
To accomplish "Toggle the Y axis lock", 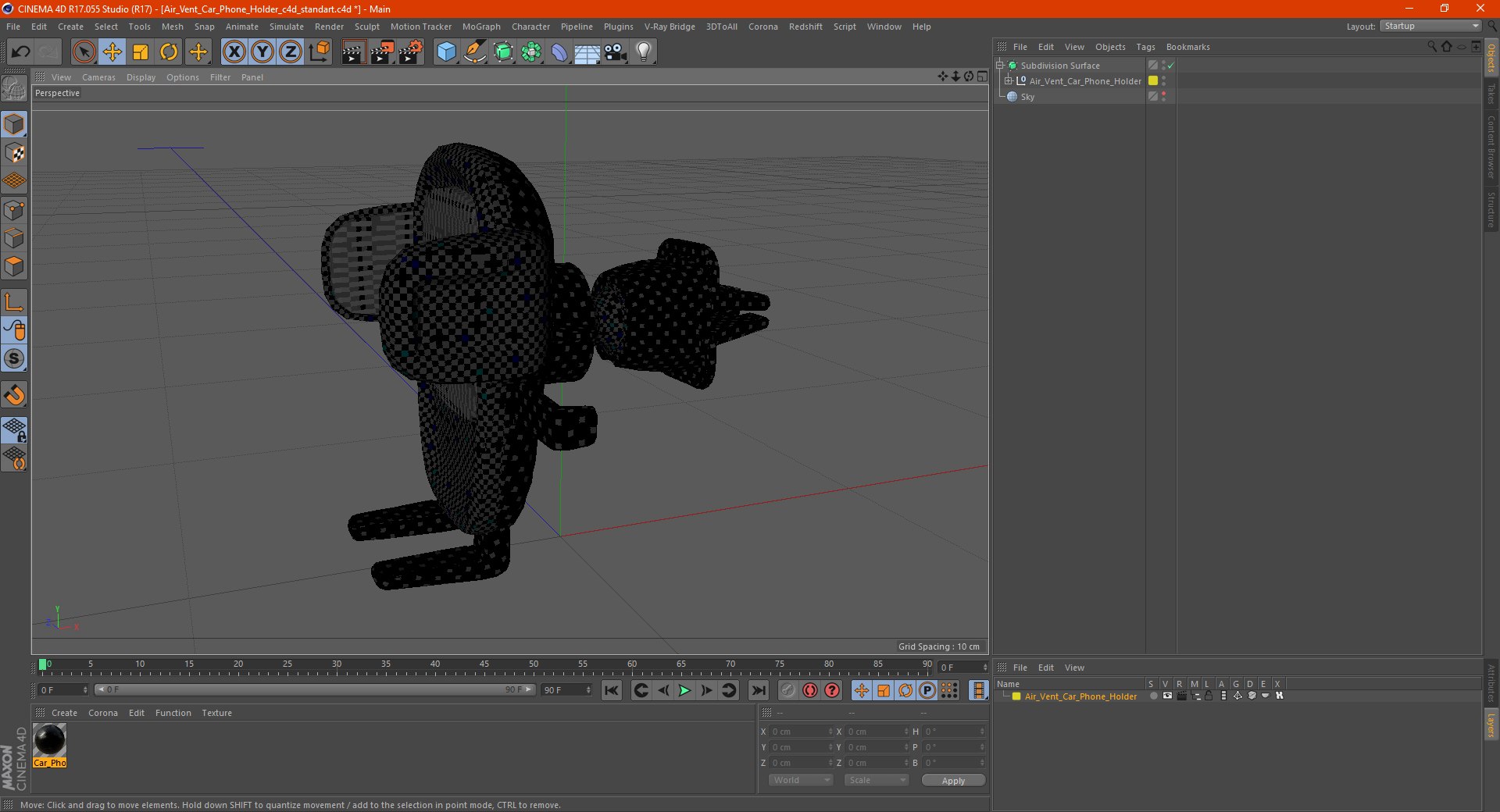I will pos(262,52).
